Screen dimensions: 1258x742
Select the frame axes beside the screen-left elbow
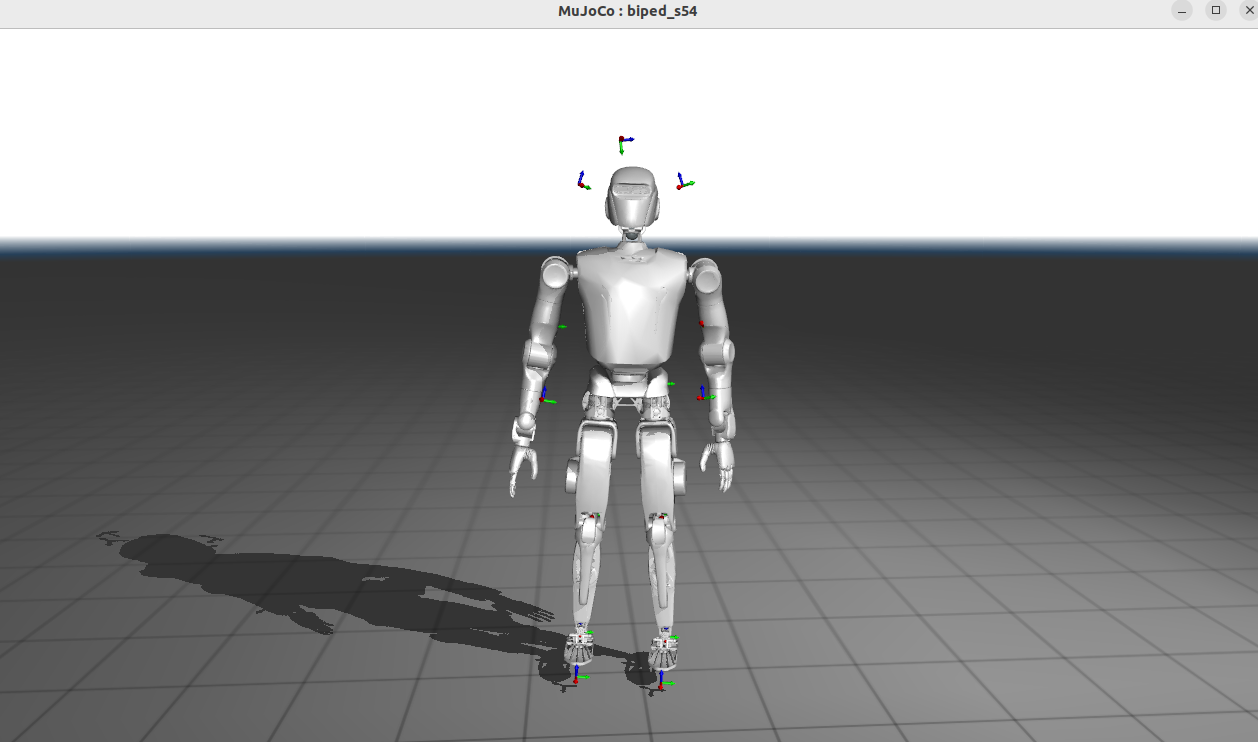pyautogui.click(x=543, y=397)
